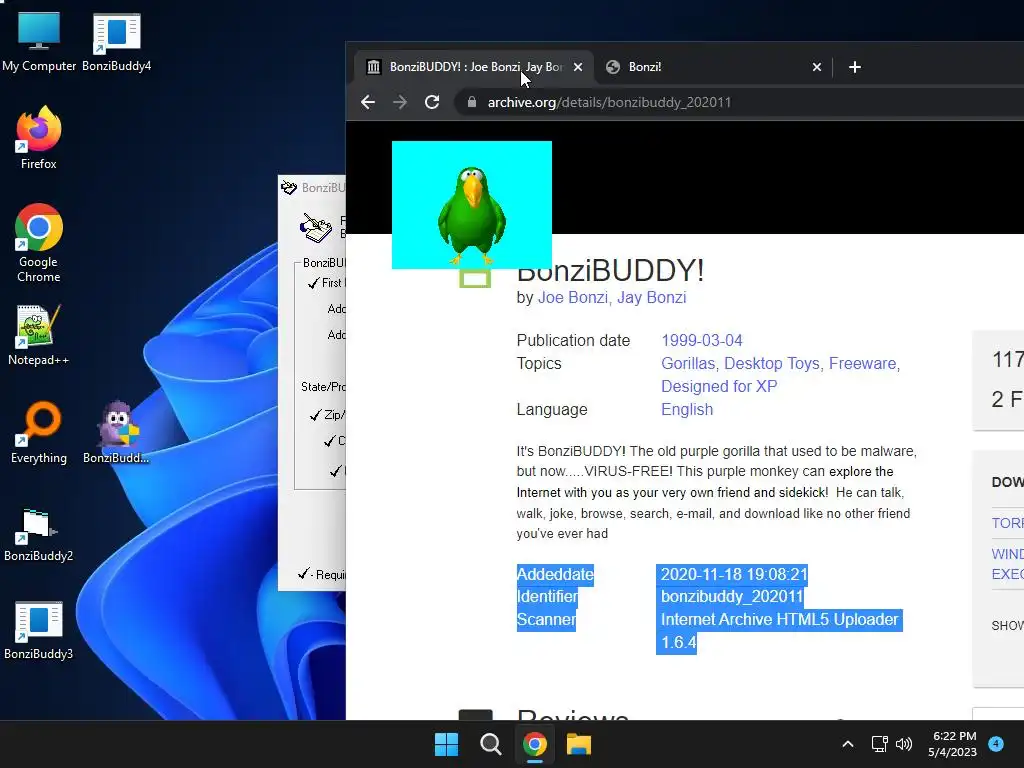Open the Gorillas topic link
The width and height of the screenshot is (1024, 768).
(x=688, y=363)
